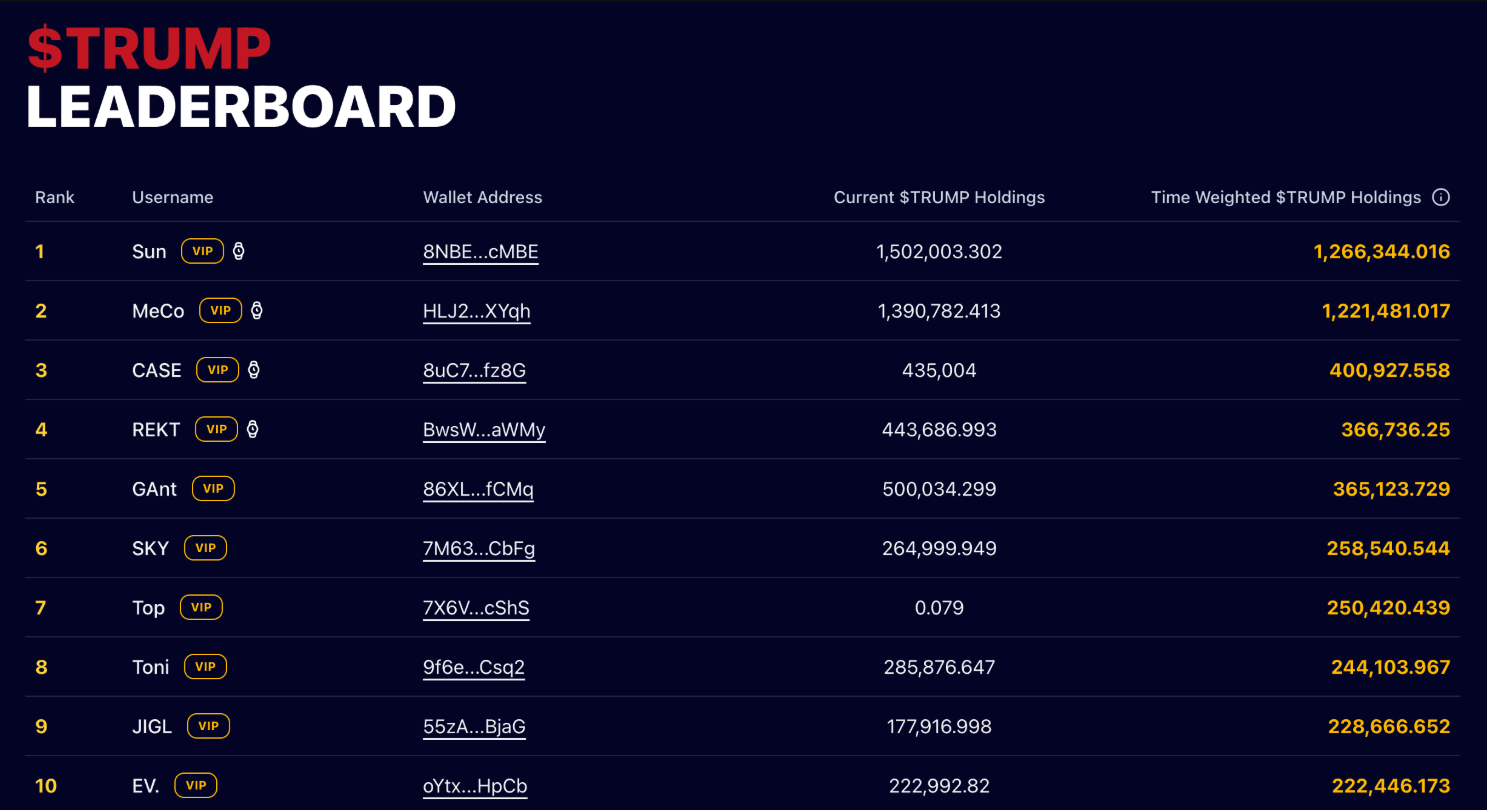Click the watch icon beside Sun's VIP badge

click(x=239, y=251)
